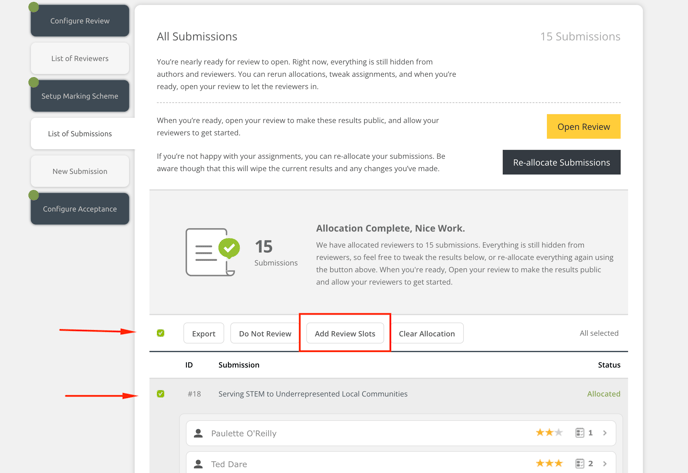Image resolution: width=688 pixels, height=473 pixels.
Task: Expand Paulette O'Reilly reviewer row chevron
Action: (605, 433)
